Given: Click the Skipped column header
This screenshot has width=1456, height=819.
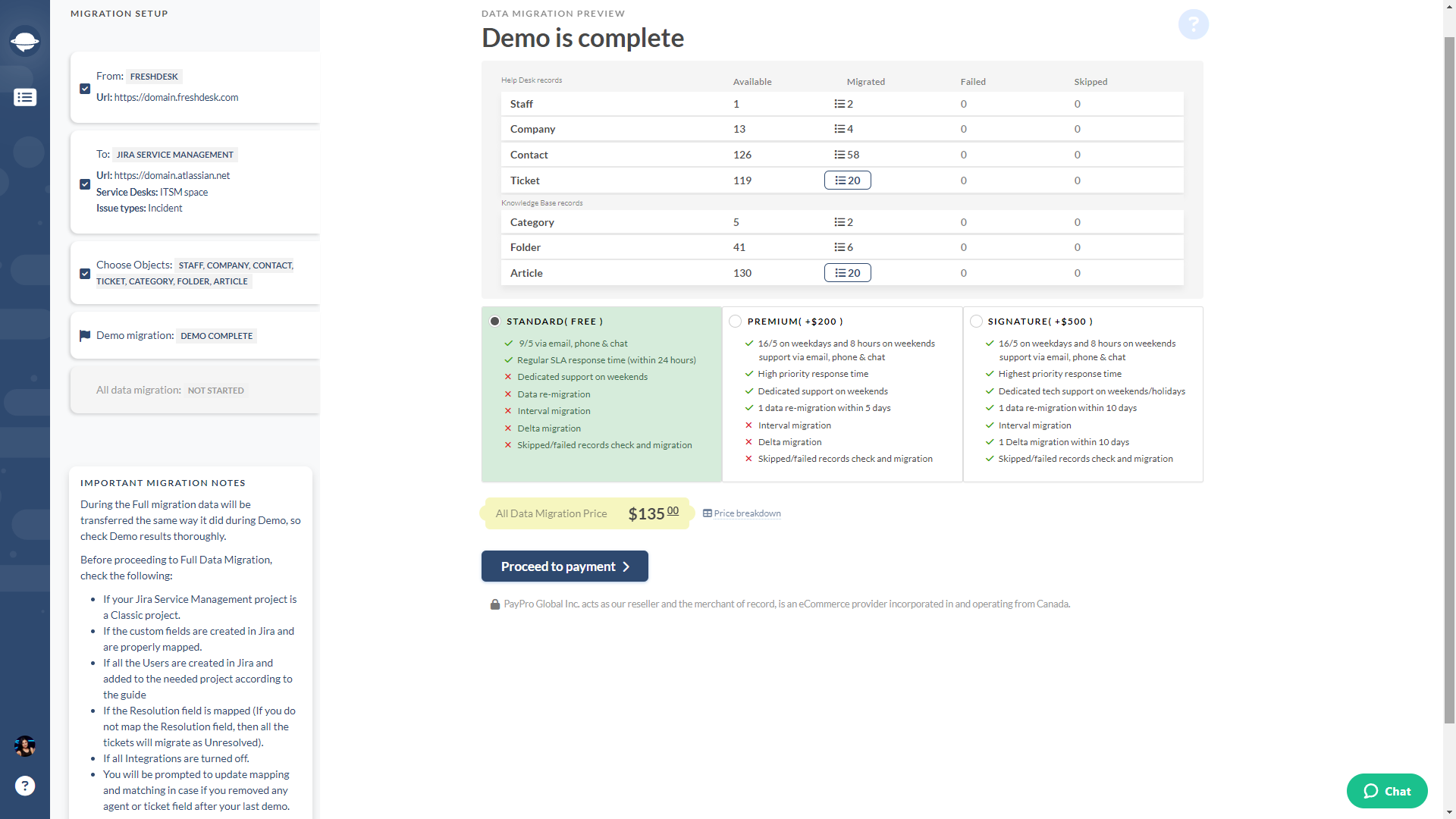Looking at the screenshot, I should click(1090, 82).
